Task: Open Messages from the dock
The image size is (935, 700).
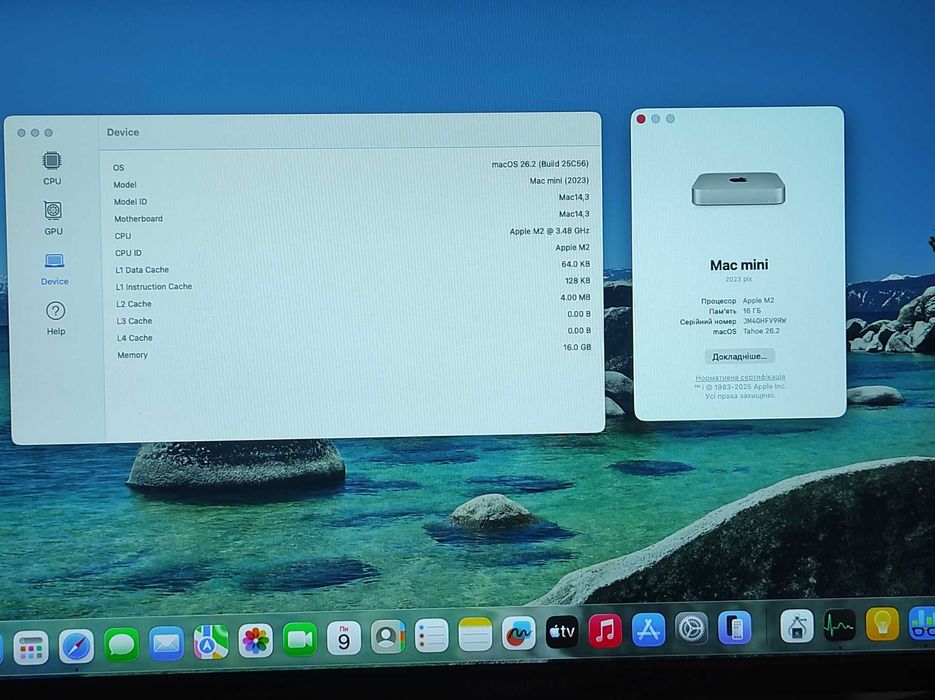Action: 121,645
